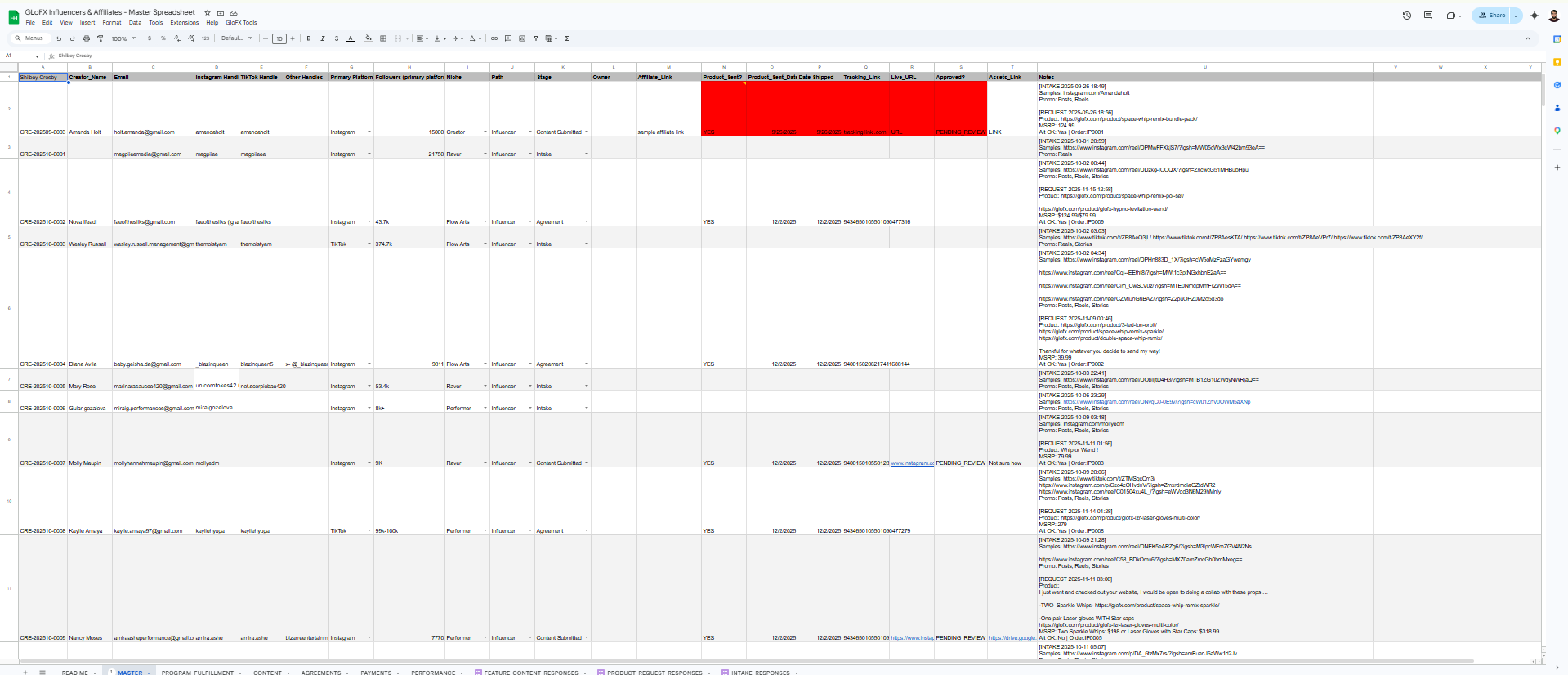
Task: Open the GloFX Tools menu
Action: (x=241, y=23)
